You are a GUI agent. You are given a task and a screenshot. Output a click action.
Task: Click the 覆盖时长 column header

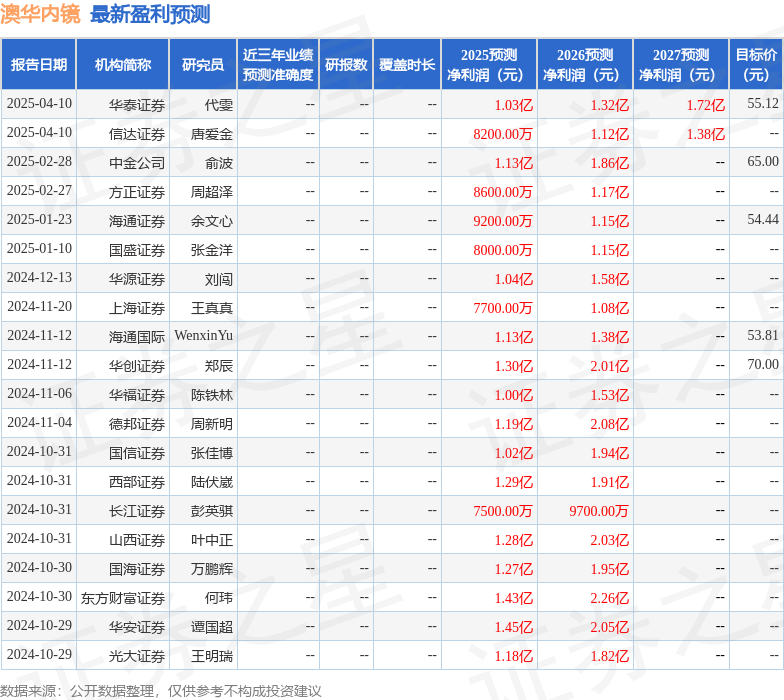click(x=407, y=65)
